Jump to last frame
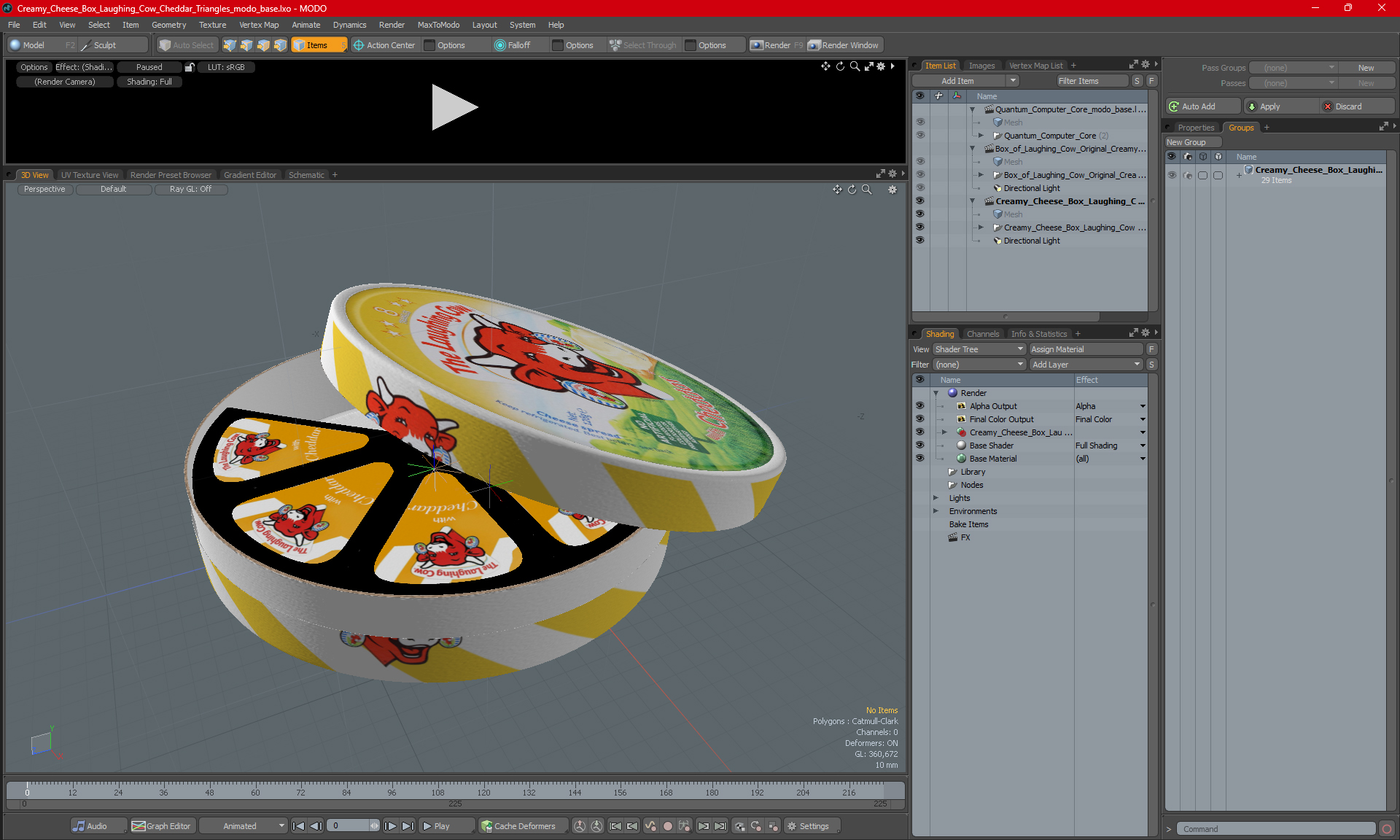The height and width of the screenshot is (840, 1400). tap(408, 826)
